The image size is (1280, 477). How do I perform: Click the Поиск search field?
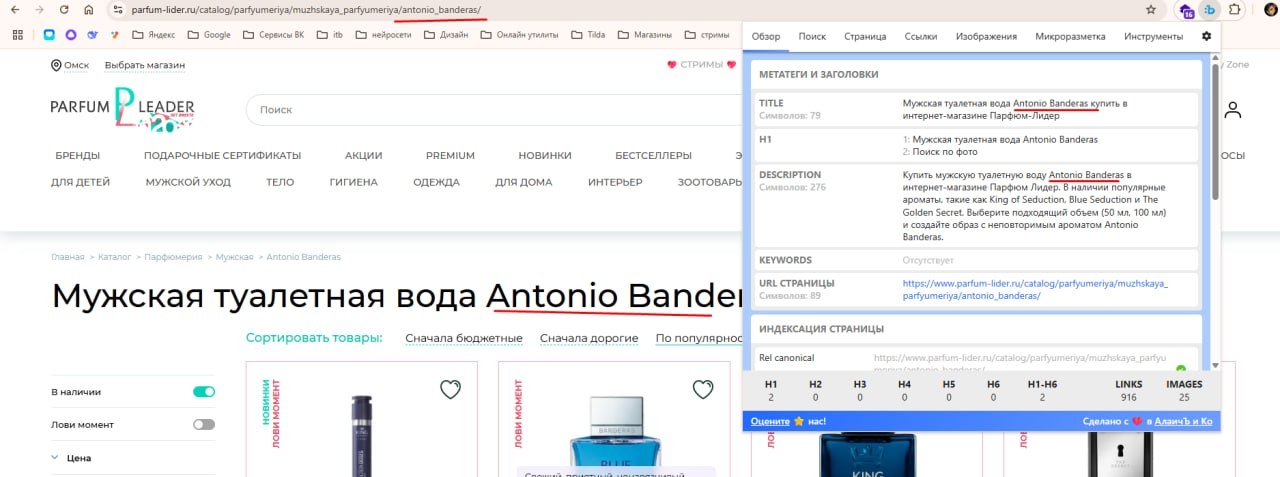pyautogui.click(x=495, y=110)
